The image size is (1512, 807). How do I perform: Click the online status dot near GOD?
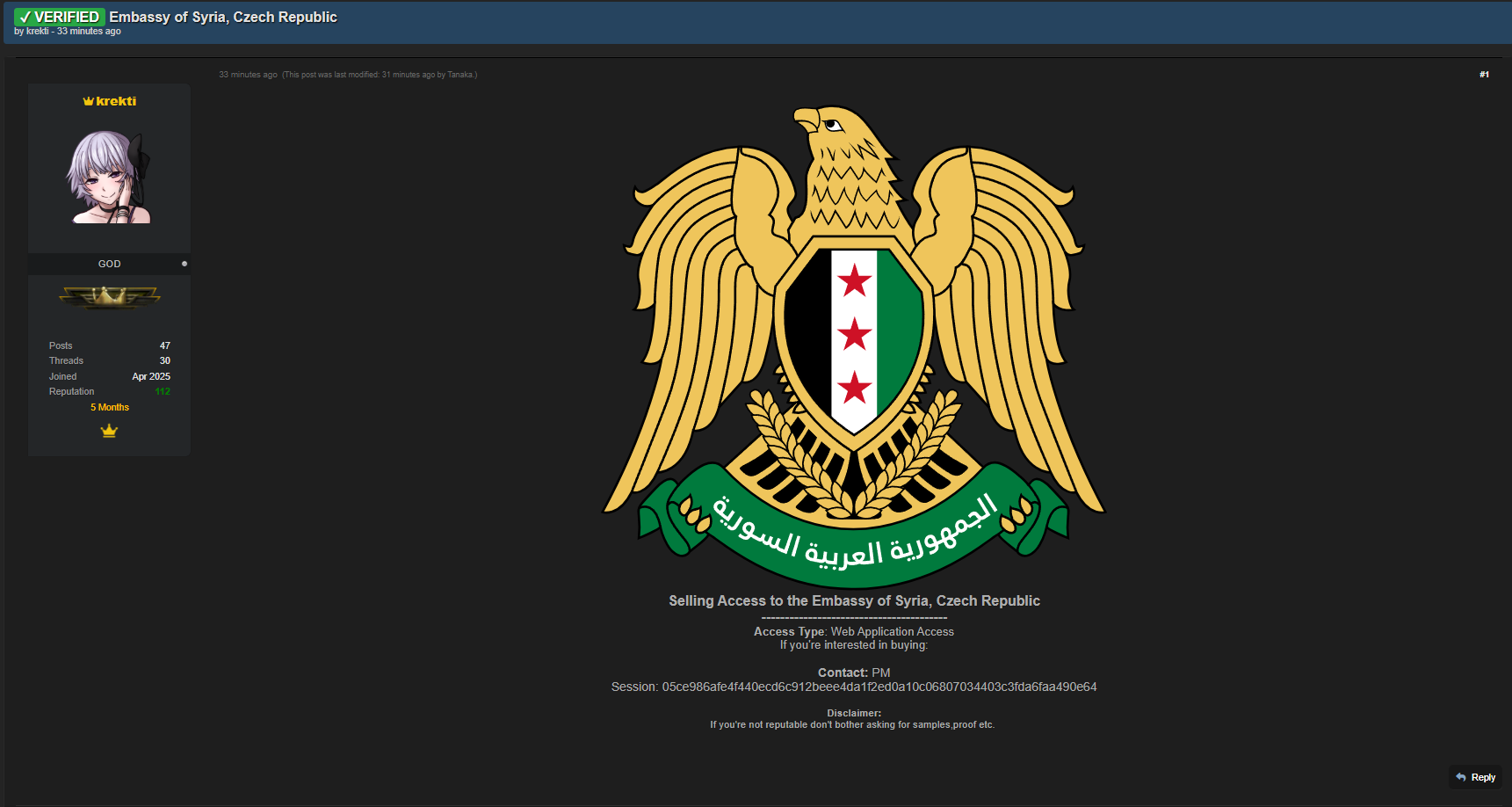[184, 264]
